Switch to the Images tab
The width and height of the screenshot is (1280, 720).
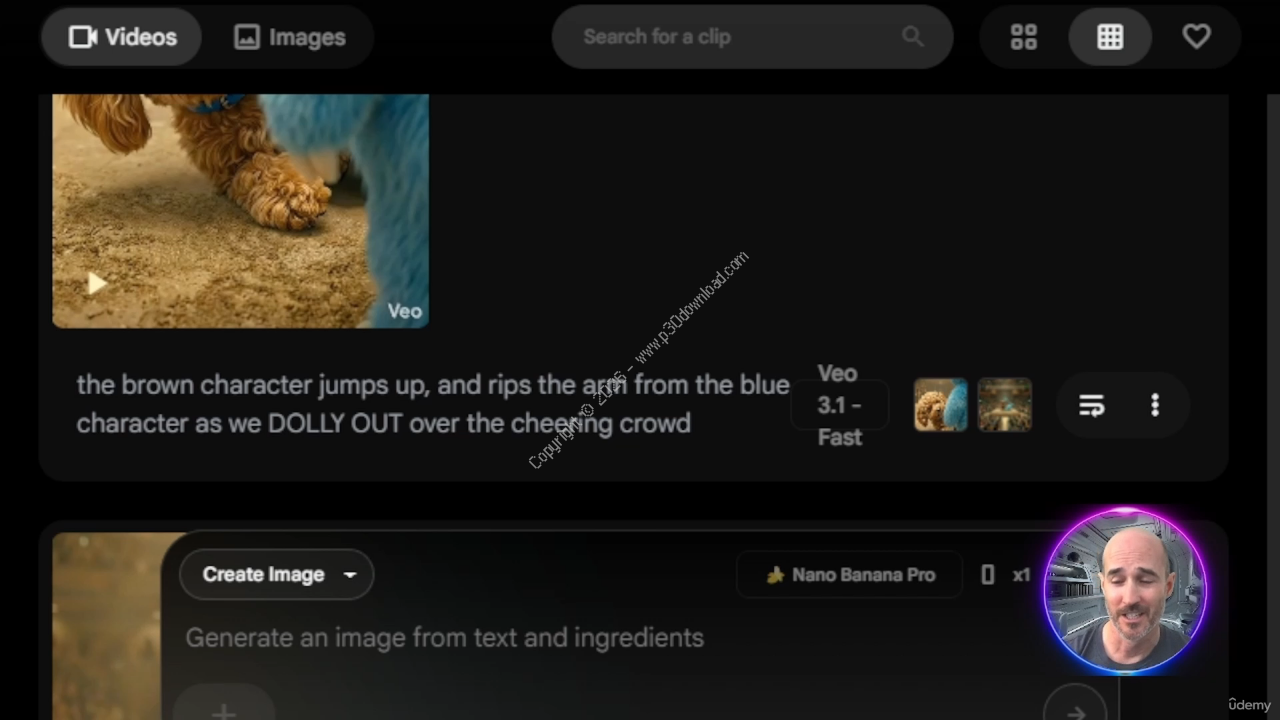point(289,37)
